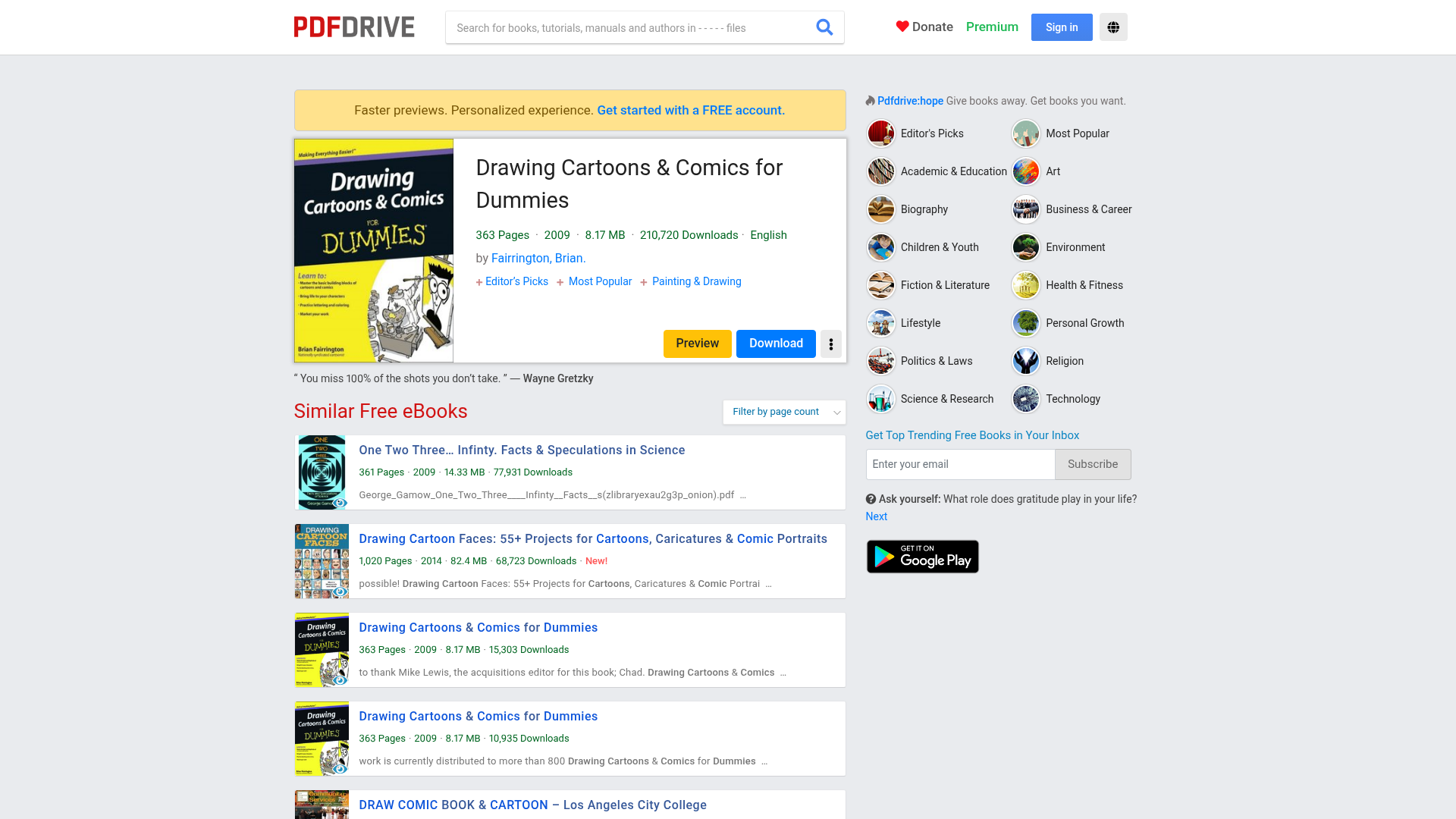Choose the Children & Youth icon
This screenshot has height=819, width=1456.
click(881, 247)
